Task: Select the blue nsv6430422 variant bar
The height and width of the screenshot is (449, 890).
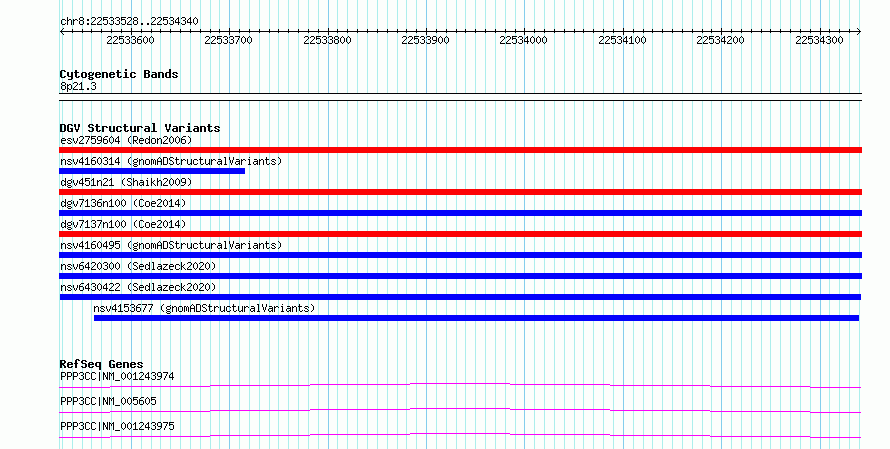Action: (460, 297)
